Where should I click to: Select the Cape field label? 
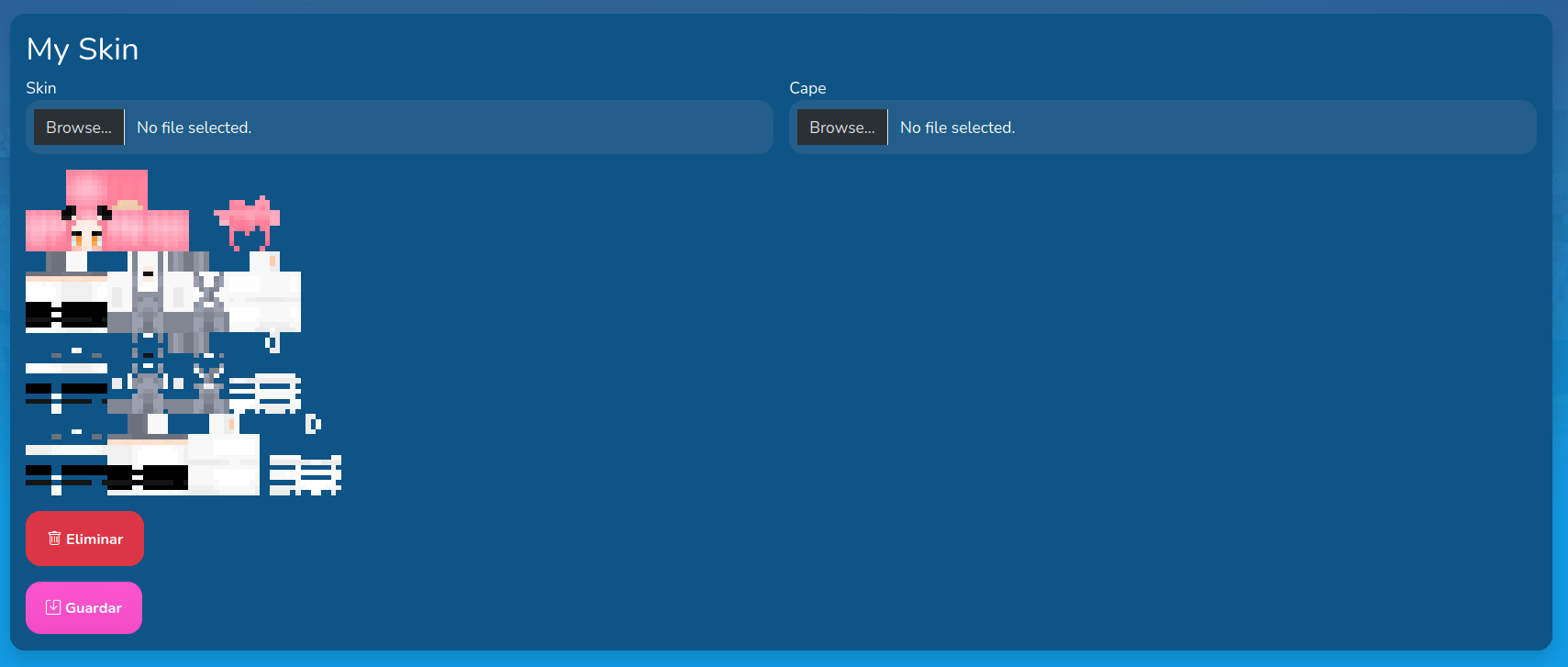click(x=807, y=88)
